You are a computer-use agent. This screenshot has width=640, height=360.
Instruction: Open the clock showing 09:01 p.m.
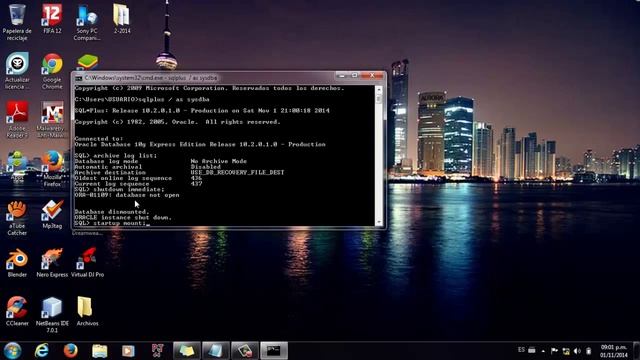tap(613, 351)
